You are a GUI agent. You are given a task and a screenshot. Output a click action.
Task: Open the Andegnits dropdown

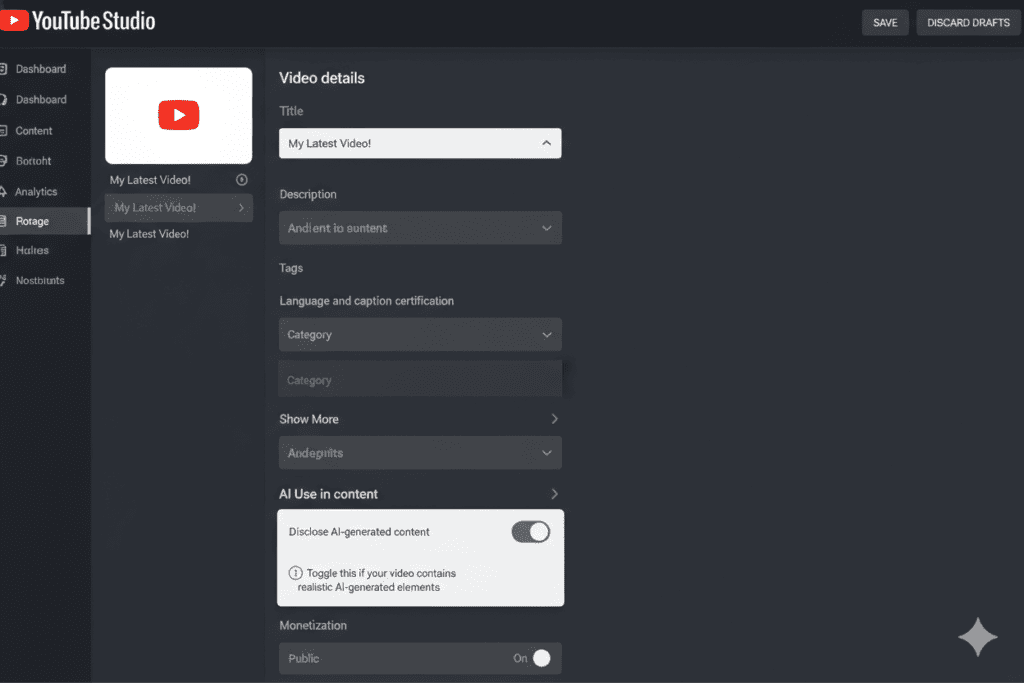point(420,453)
